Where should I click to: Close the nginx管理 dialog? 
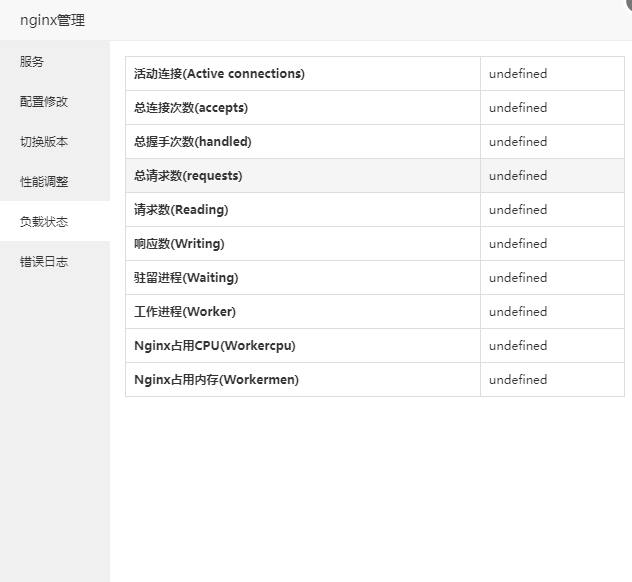coord(628,3)
